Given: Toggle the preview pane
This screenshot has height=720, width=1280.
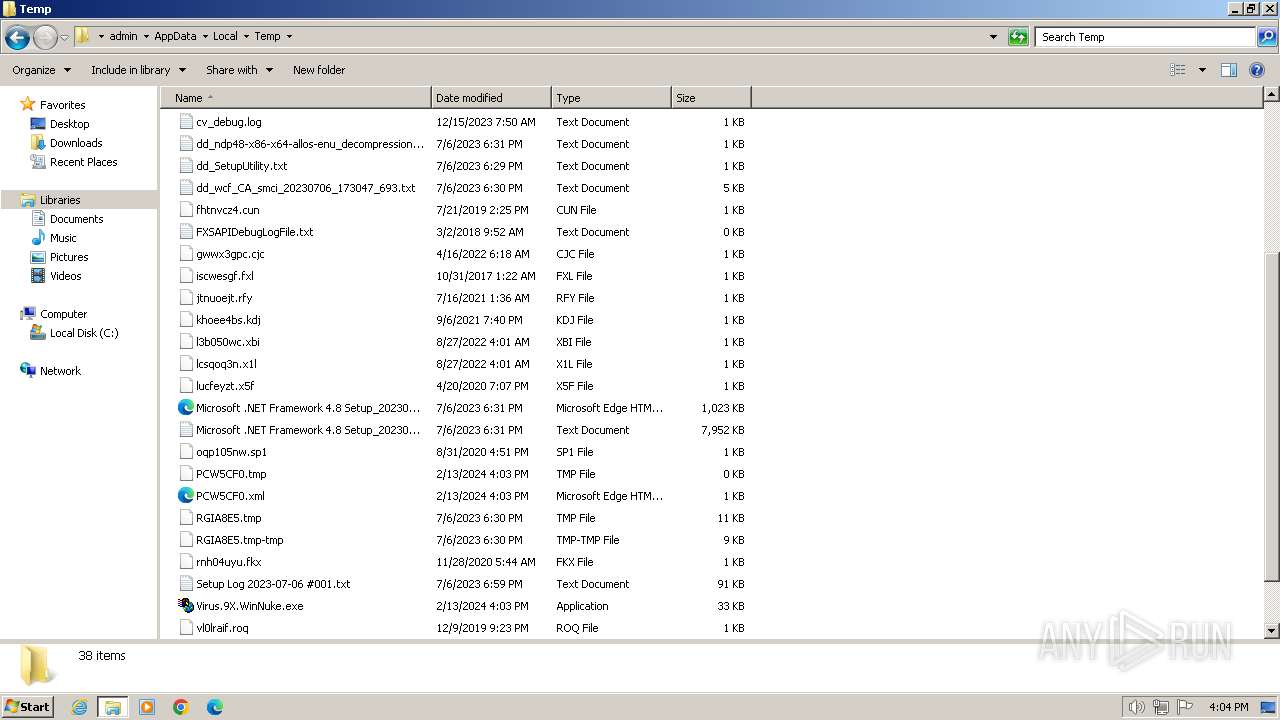Looking at the screenshot, I should (1229, 70).
